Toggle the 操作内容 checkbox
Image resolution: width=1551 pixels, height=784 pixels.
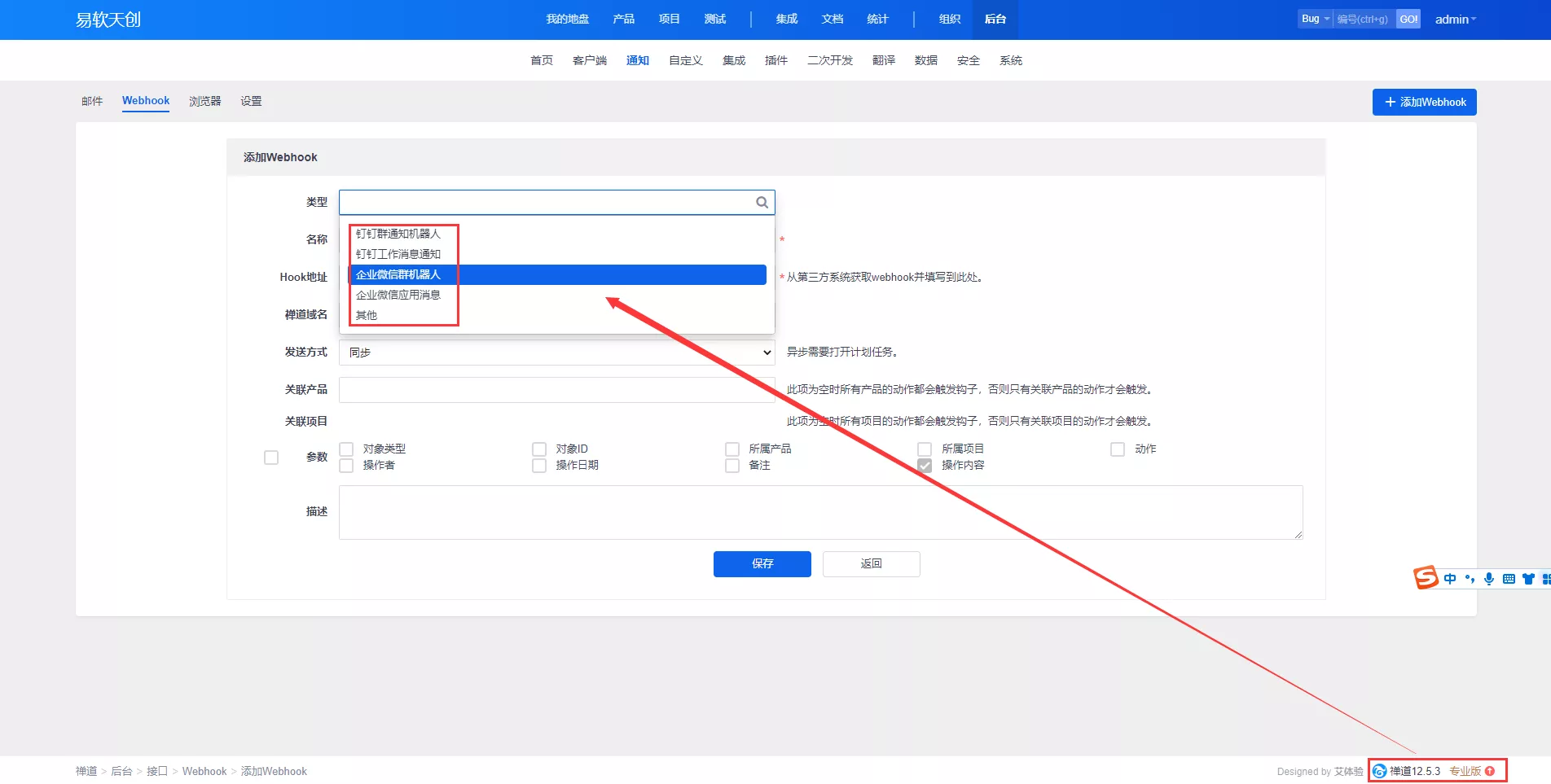click(x=925, y=466)
